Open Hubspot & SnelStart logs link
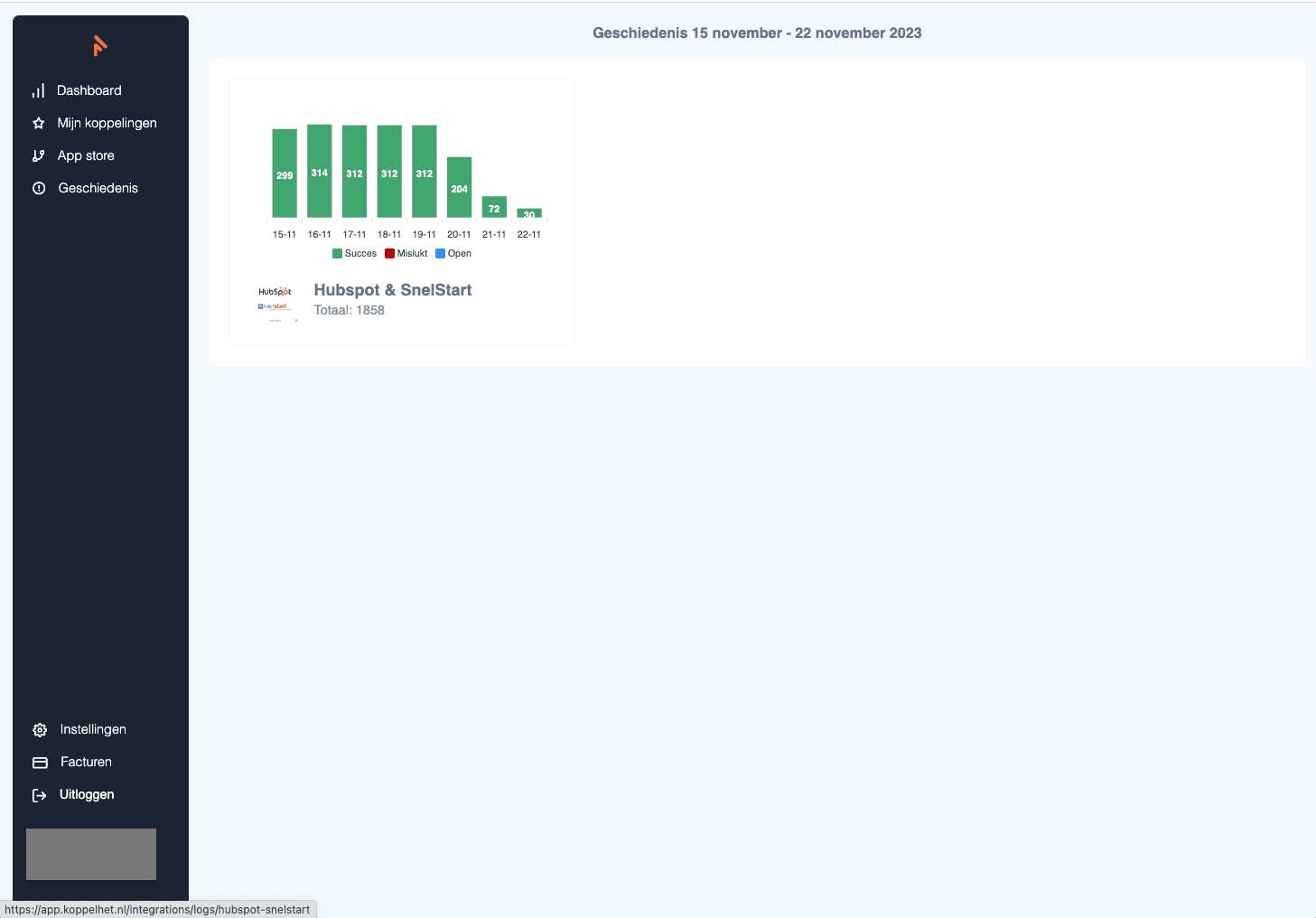Viewport: 1316px width, 918px height. (x=392, y=290)
